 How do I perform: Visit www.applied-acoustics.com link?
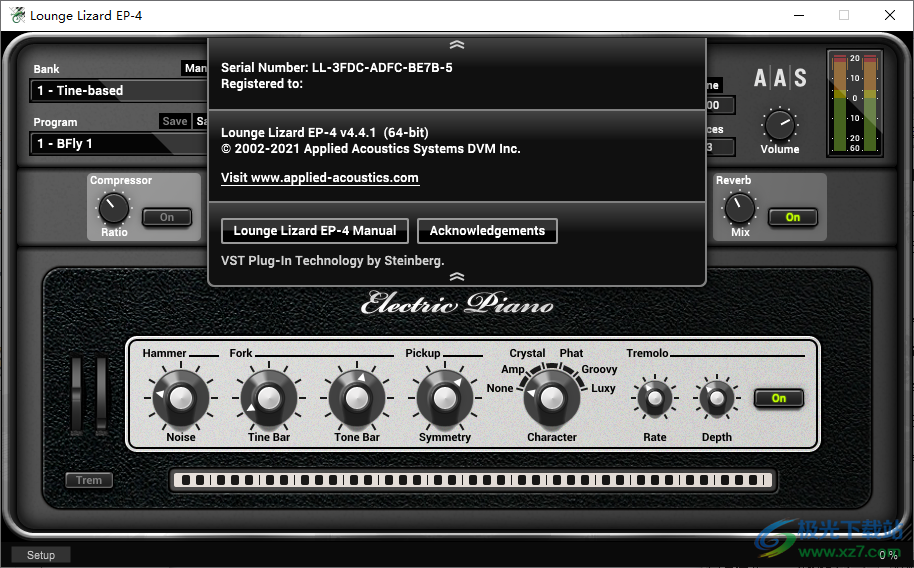pos(320,178)
